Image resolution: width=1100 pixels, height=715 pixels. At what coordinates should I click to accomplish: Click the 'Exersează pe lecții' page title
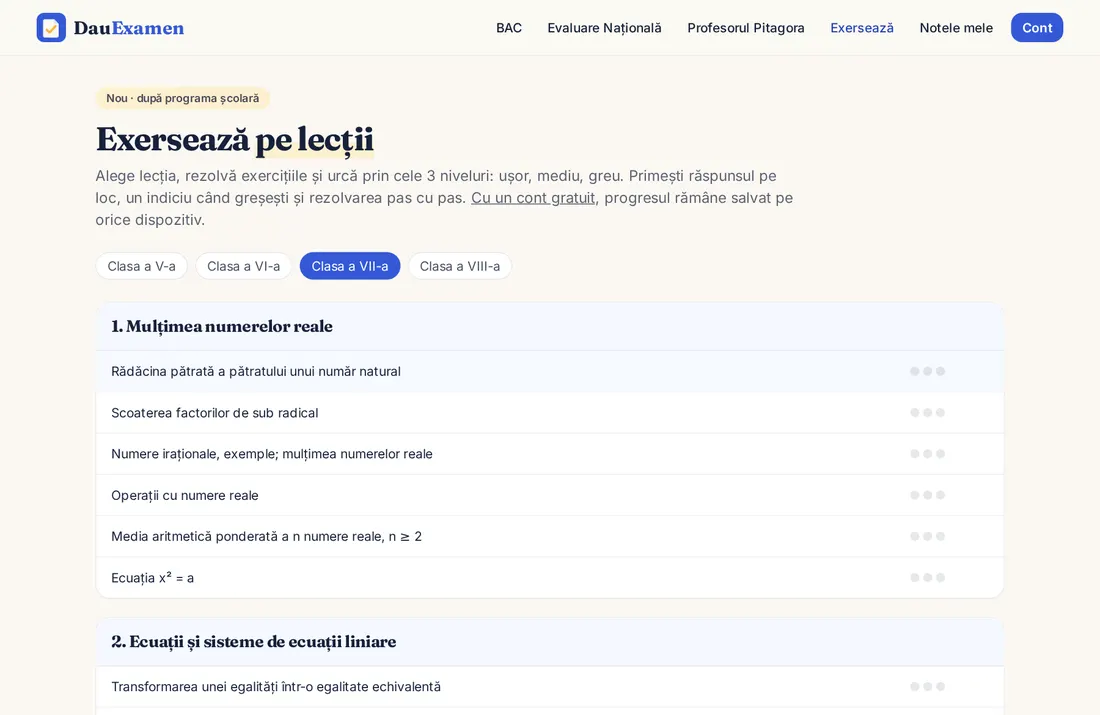(x=235, y=139)
